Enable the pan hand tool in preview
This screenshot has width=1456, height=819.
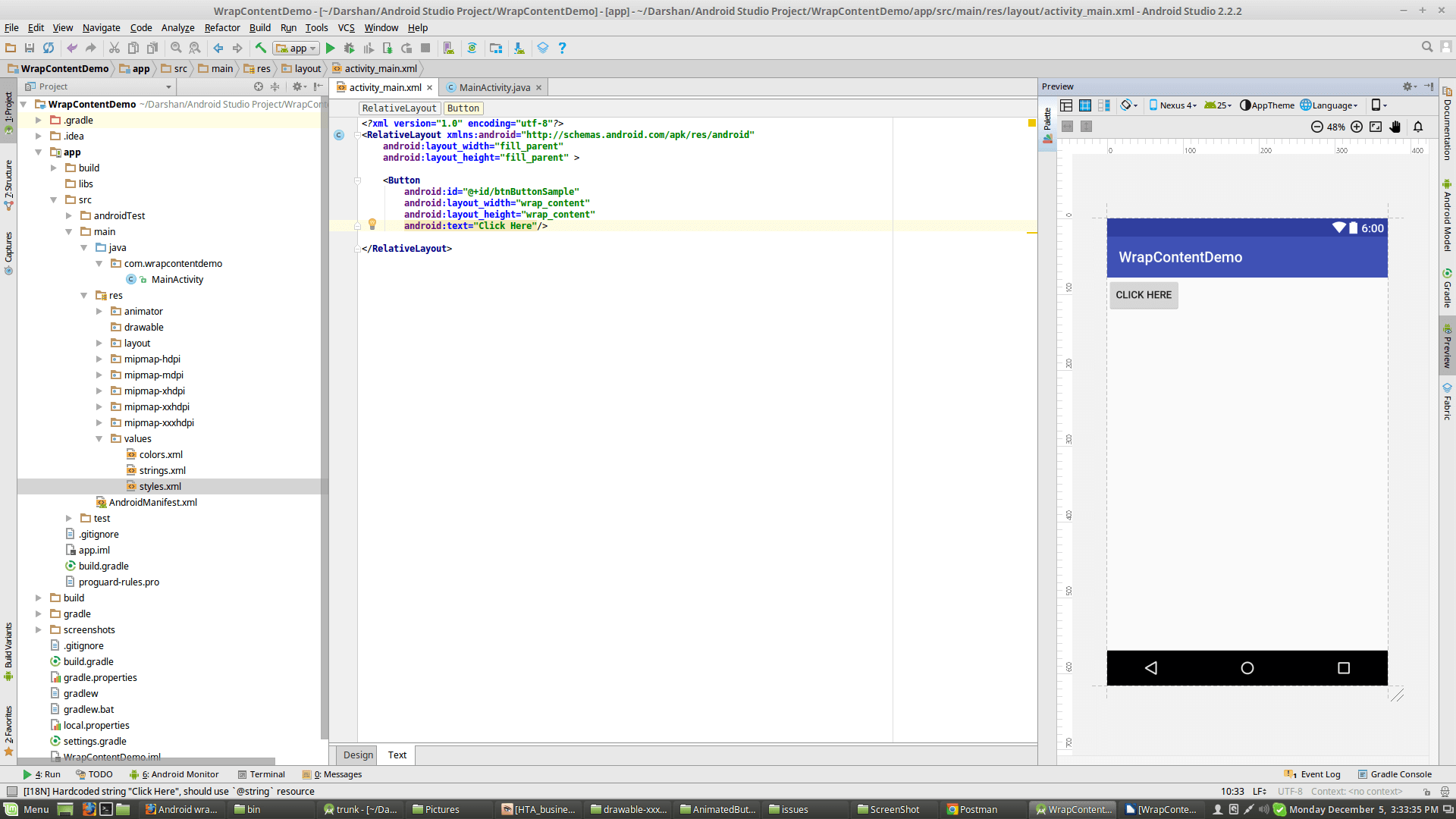pyautogui.click(x=1395, y=127)
